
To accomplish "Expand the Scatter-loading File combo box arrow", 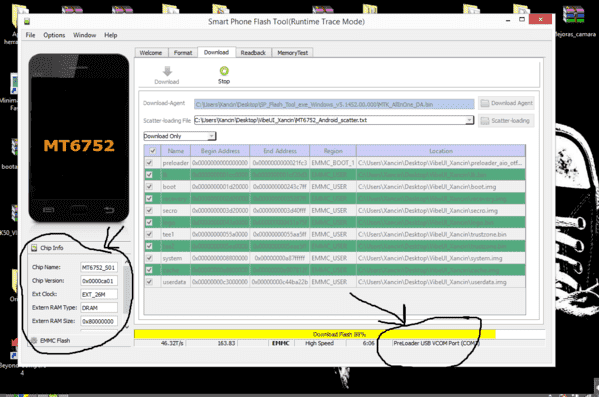I will point(469,120).
